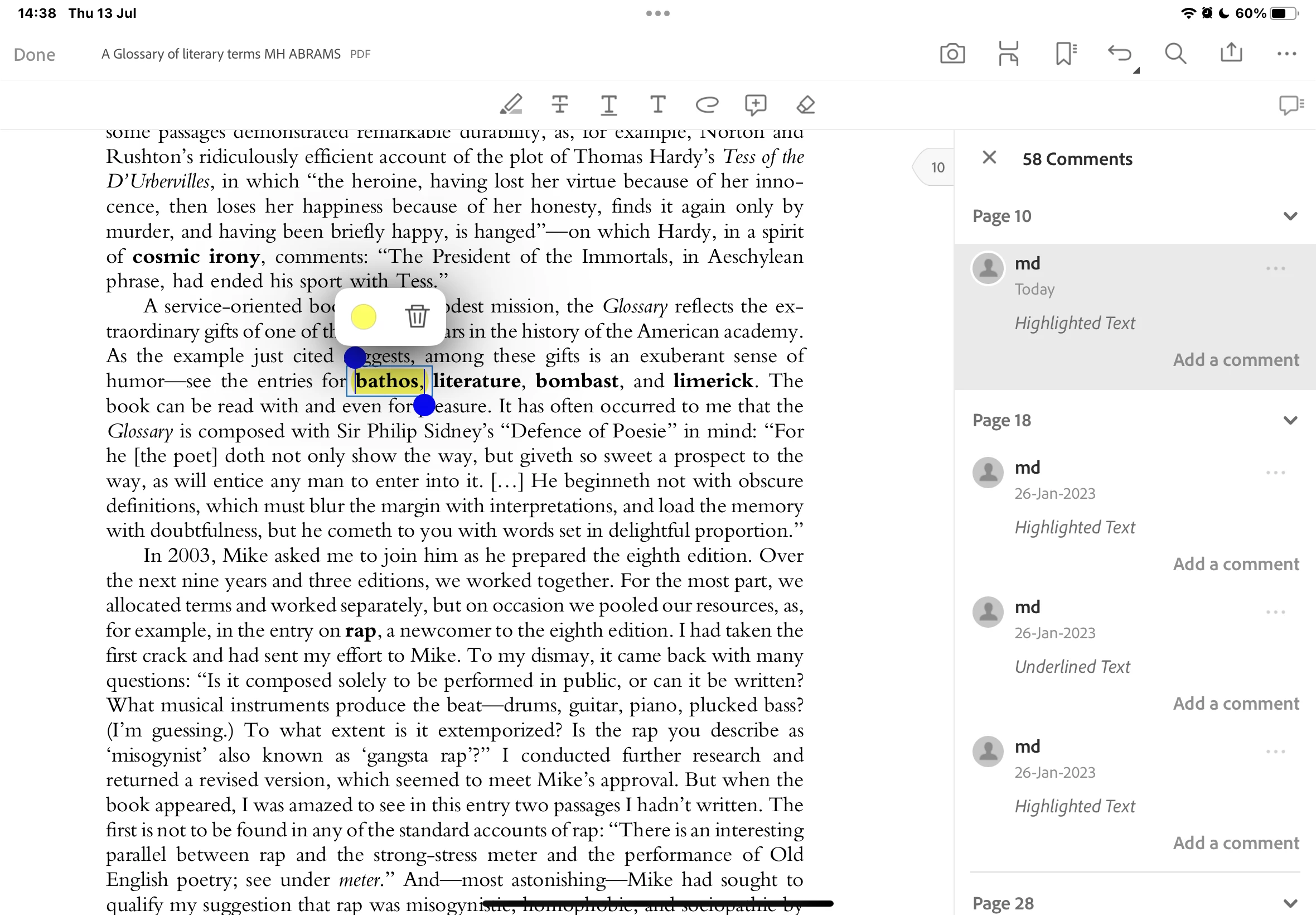Tap the undo arrow
Screen dimensions: 1316x915
point(1119,54)
